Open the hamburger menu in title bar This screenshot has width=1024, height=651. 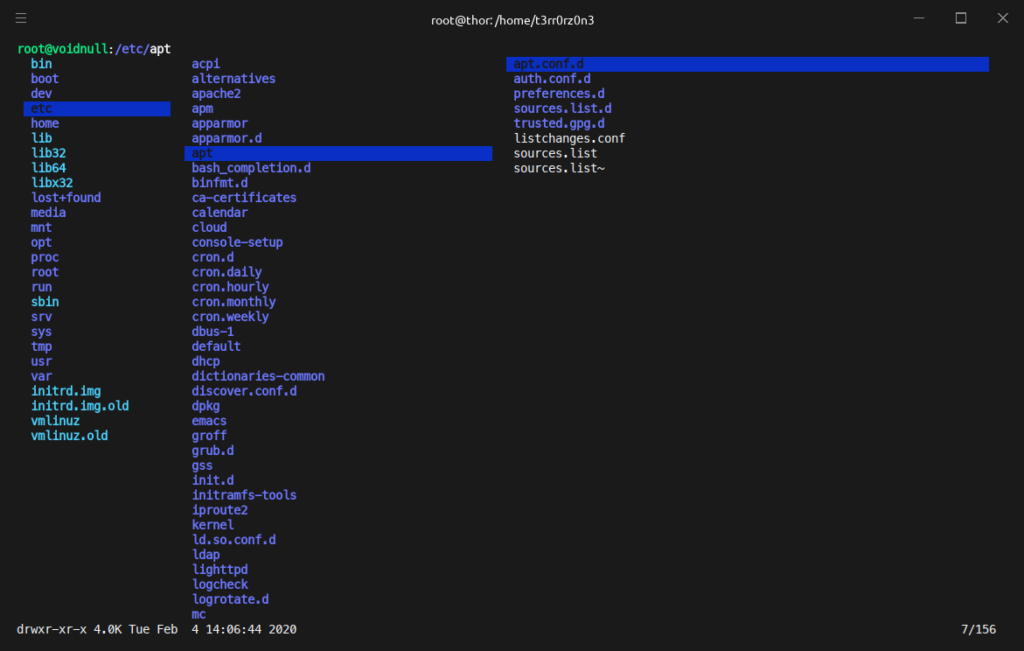click(21, 18)
